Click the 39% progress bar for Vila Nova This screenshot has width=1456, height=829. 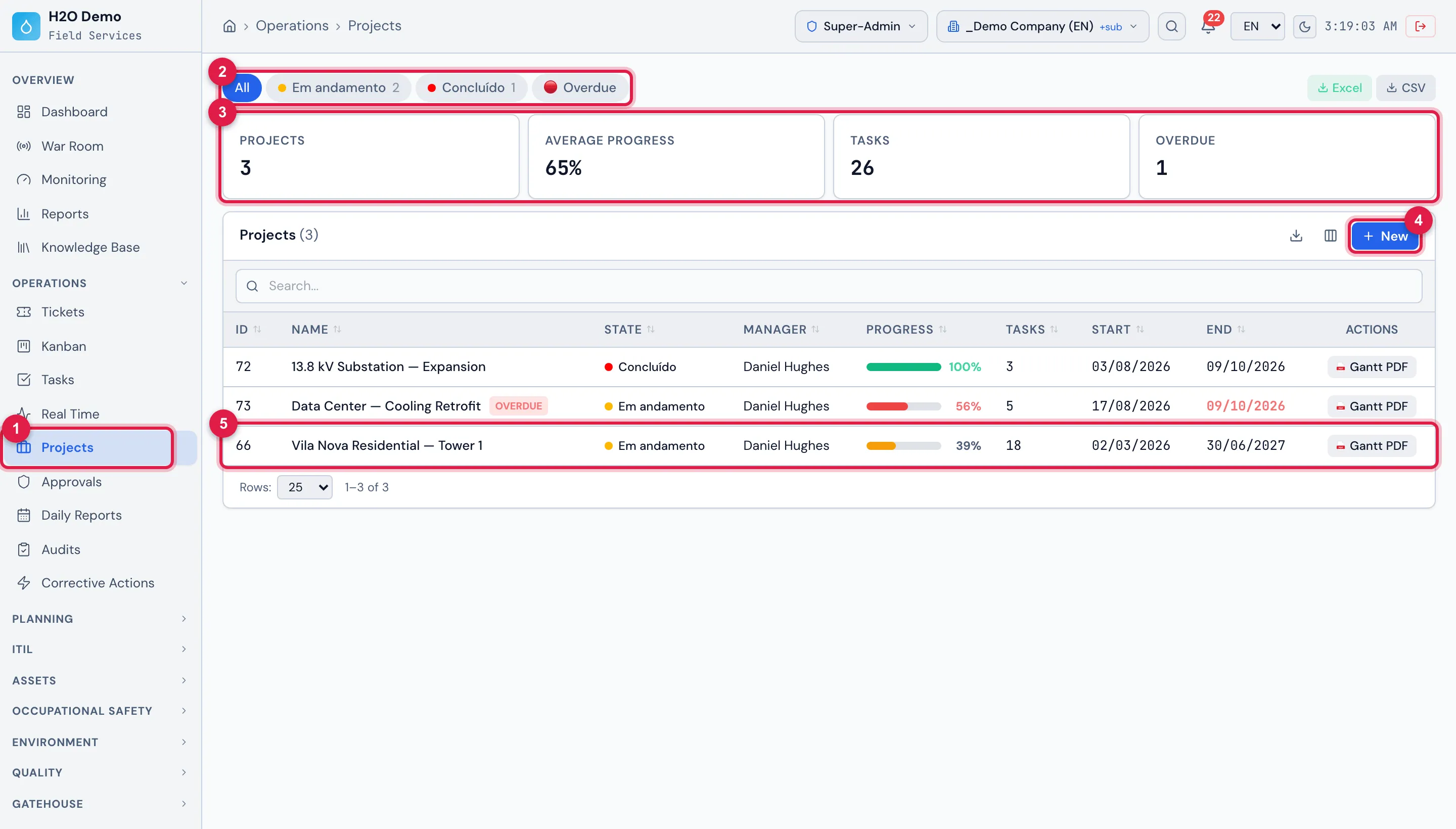903,446
